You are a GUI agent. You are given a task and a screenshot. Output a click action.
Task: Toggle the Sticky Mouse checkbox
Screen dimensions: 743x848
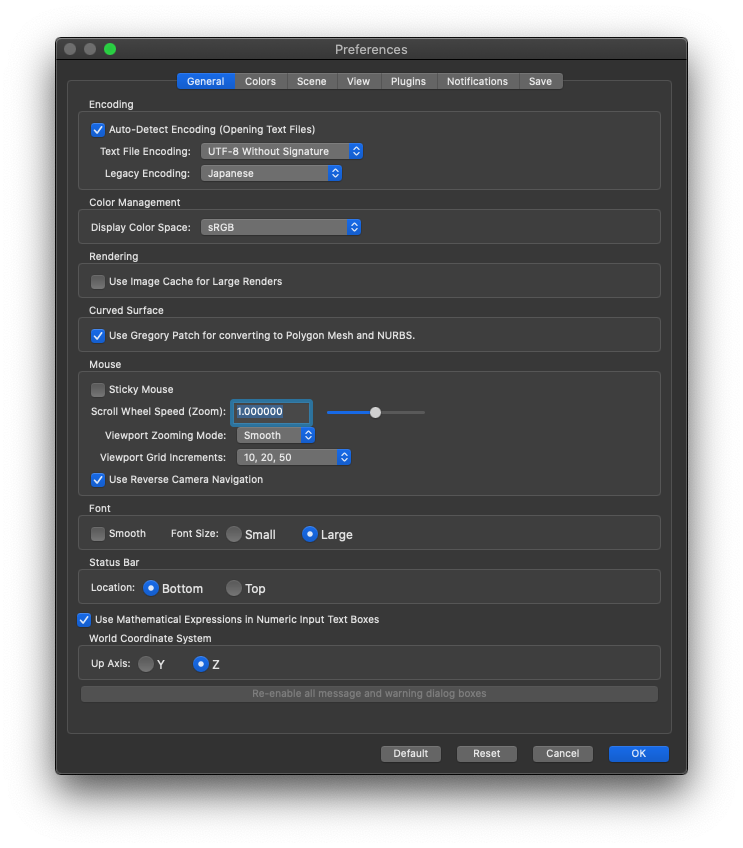pyautogui.click(x=98, y=390)
